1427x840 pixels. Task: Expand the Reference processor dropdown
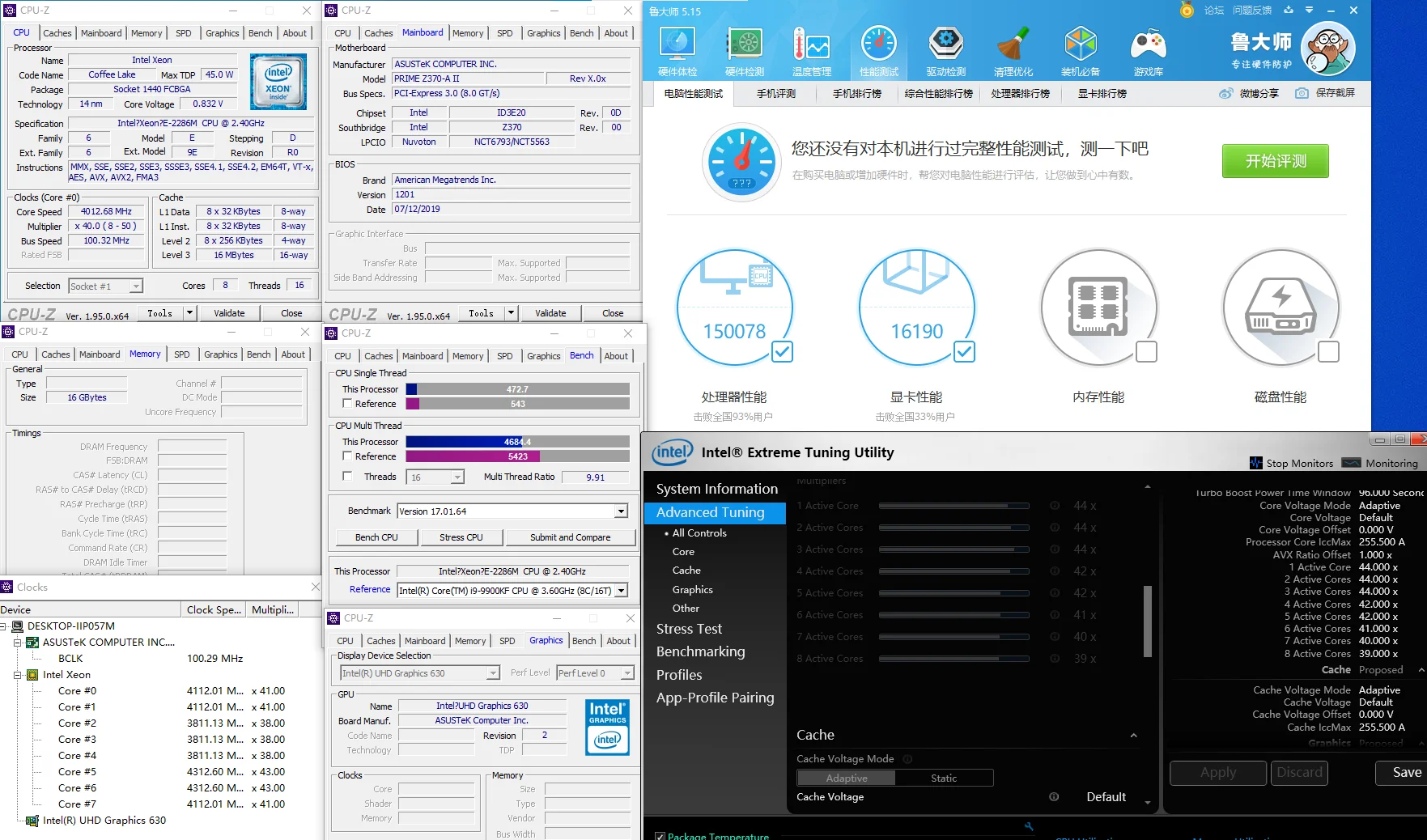tap(621, 591)
